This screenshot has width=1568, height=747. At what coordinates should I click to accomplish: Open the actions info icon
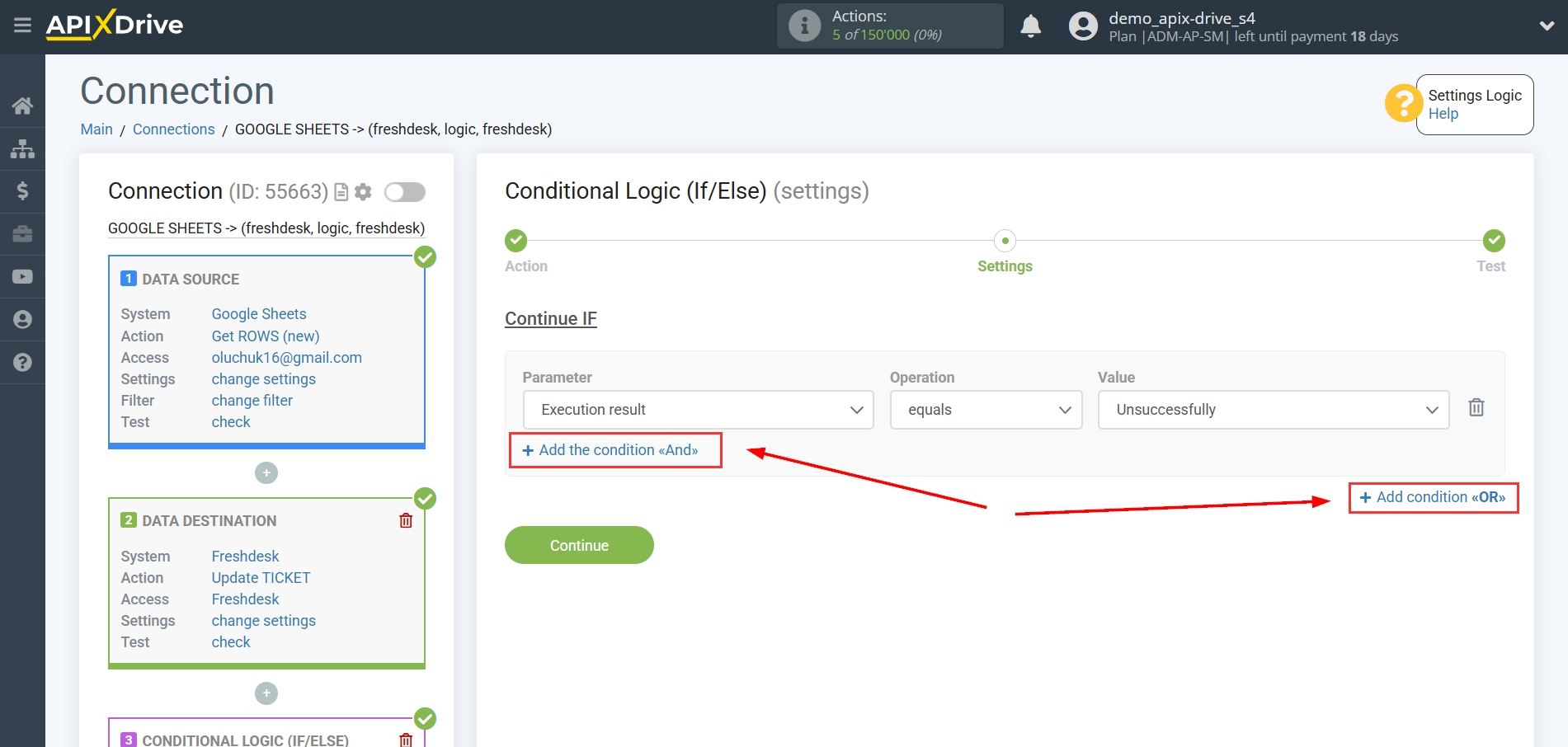[x=804, y=26]
